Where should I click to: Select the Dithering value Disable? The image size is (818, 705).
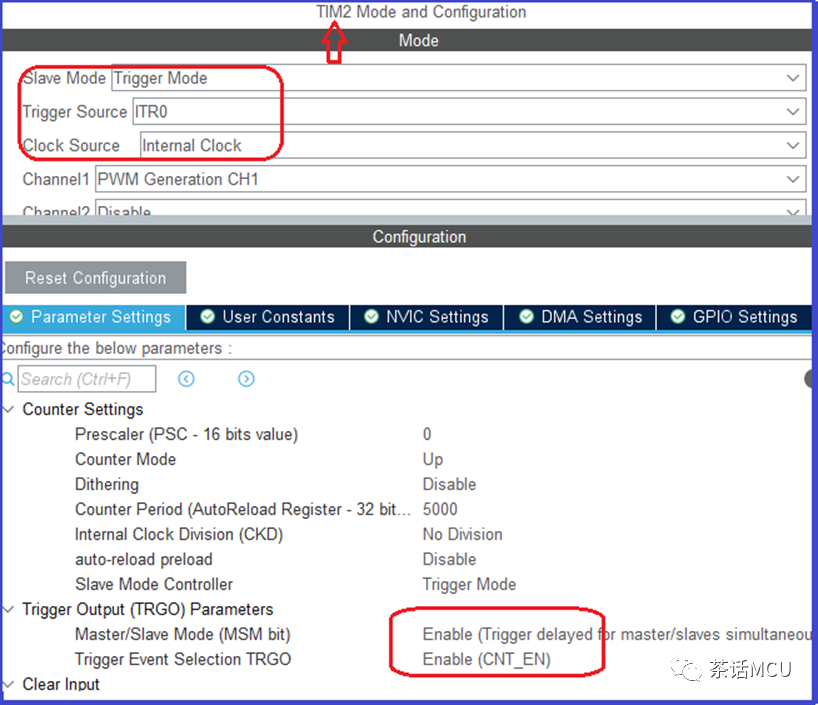pos(449,484)
